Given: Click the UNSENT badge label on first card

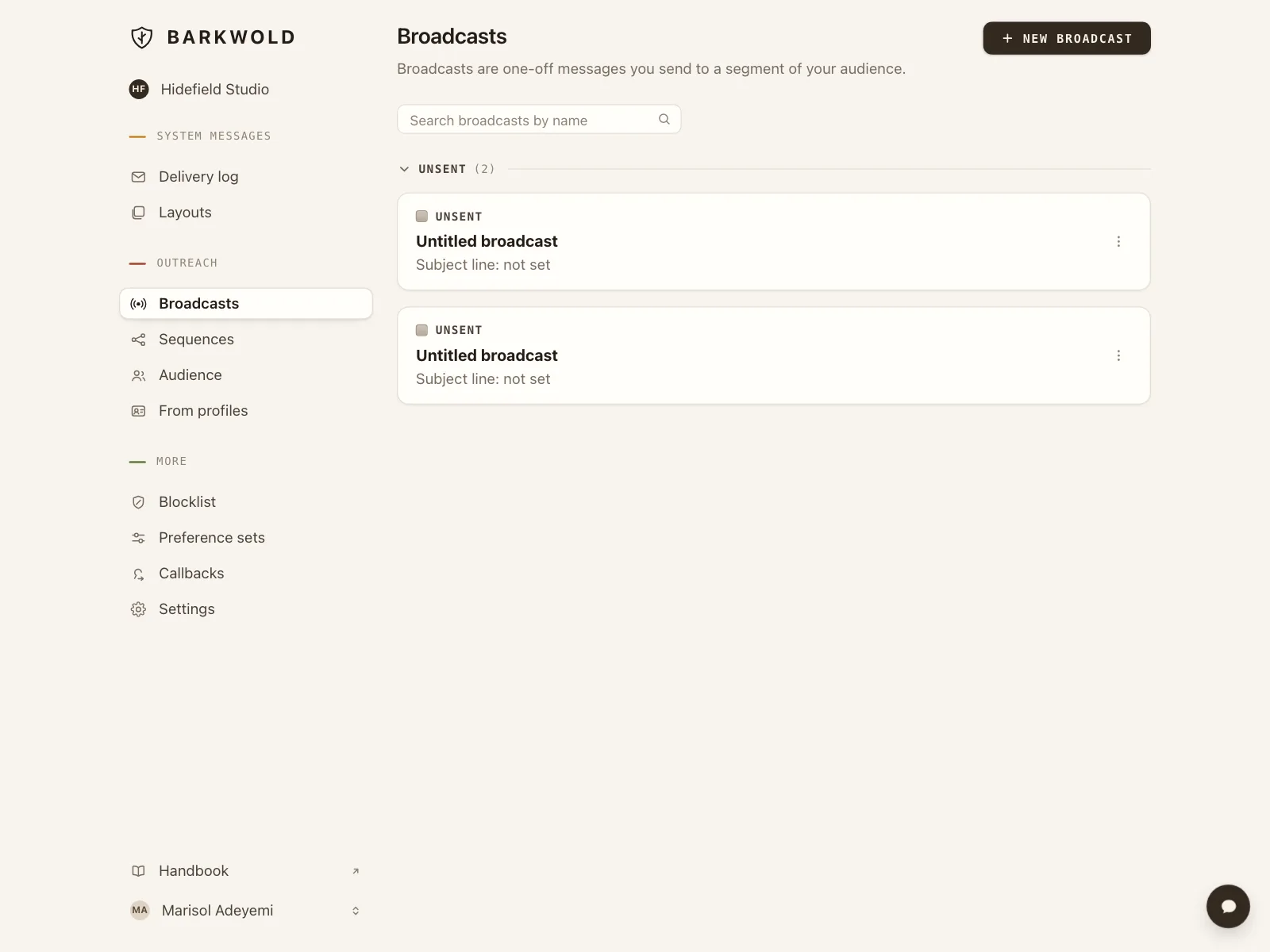Looking at the screenshot, I should coord(459,217).
